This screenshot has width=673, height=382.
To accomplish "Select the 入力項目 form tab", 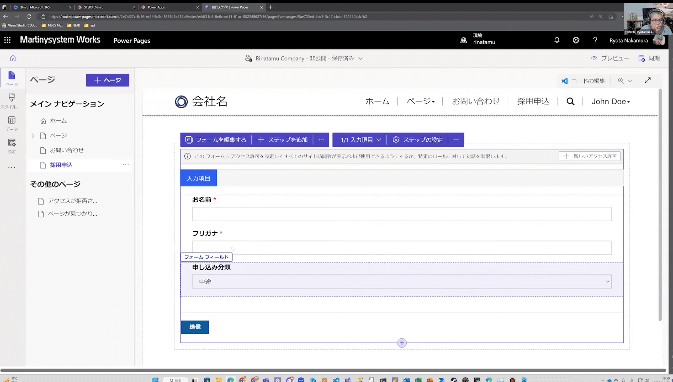I will pos(199,178).
